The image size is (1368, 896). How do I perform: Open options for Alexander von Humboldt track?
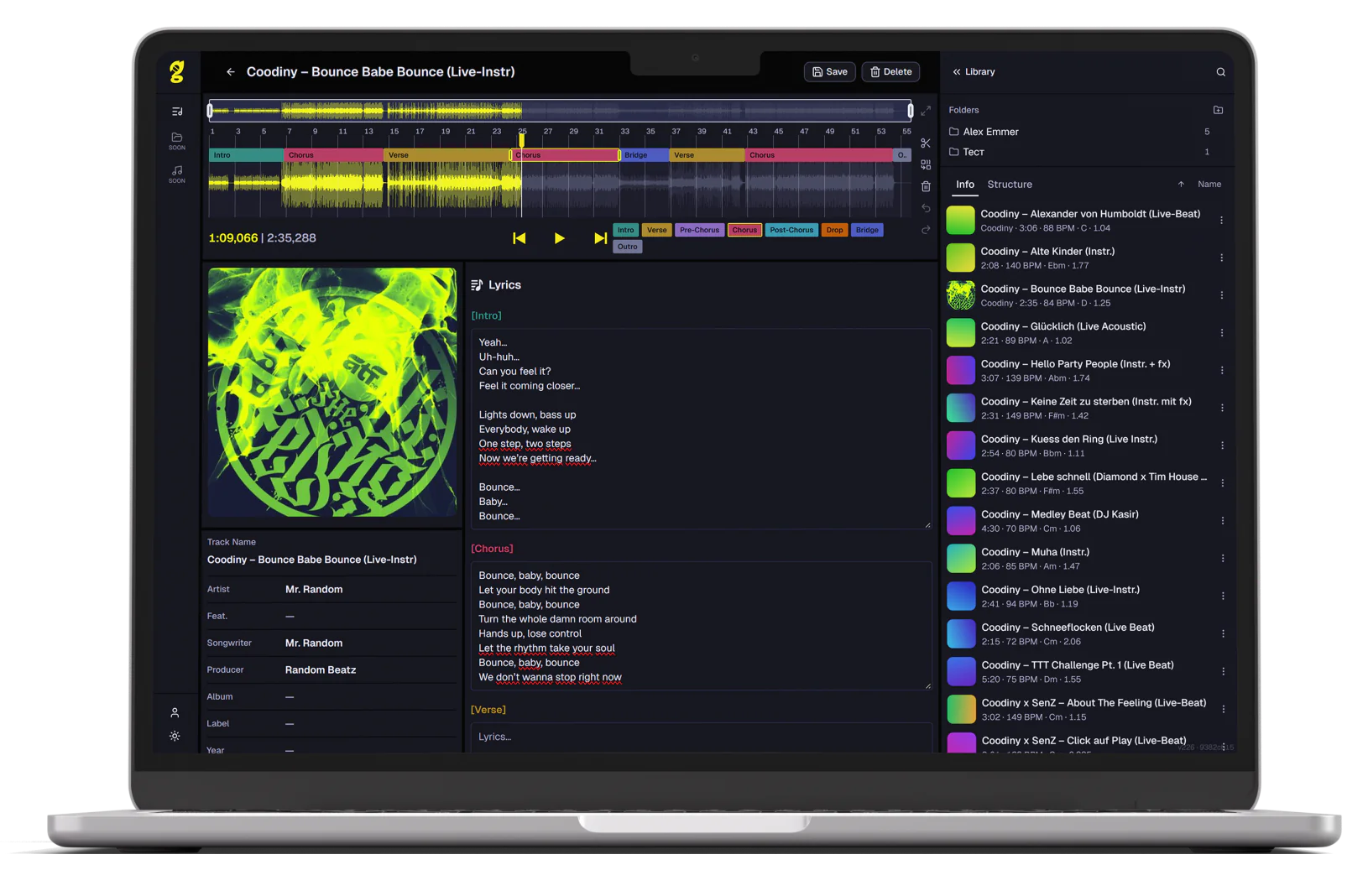(1222, 221)
